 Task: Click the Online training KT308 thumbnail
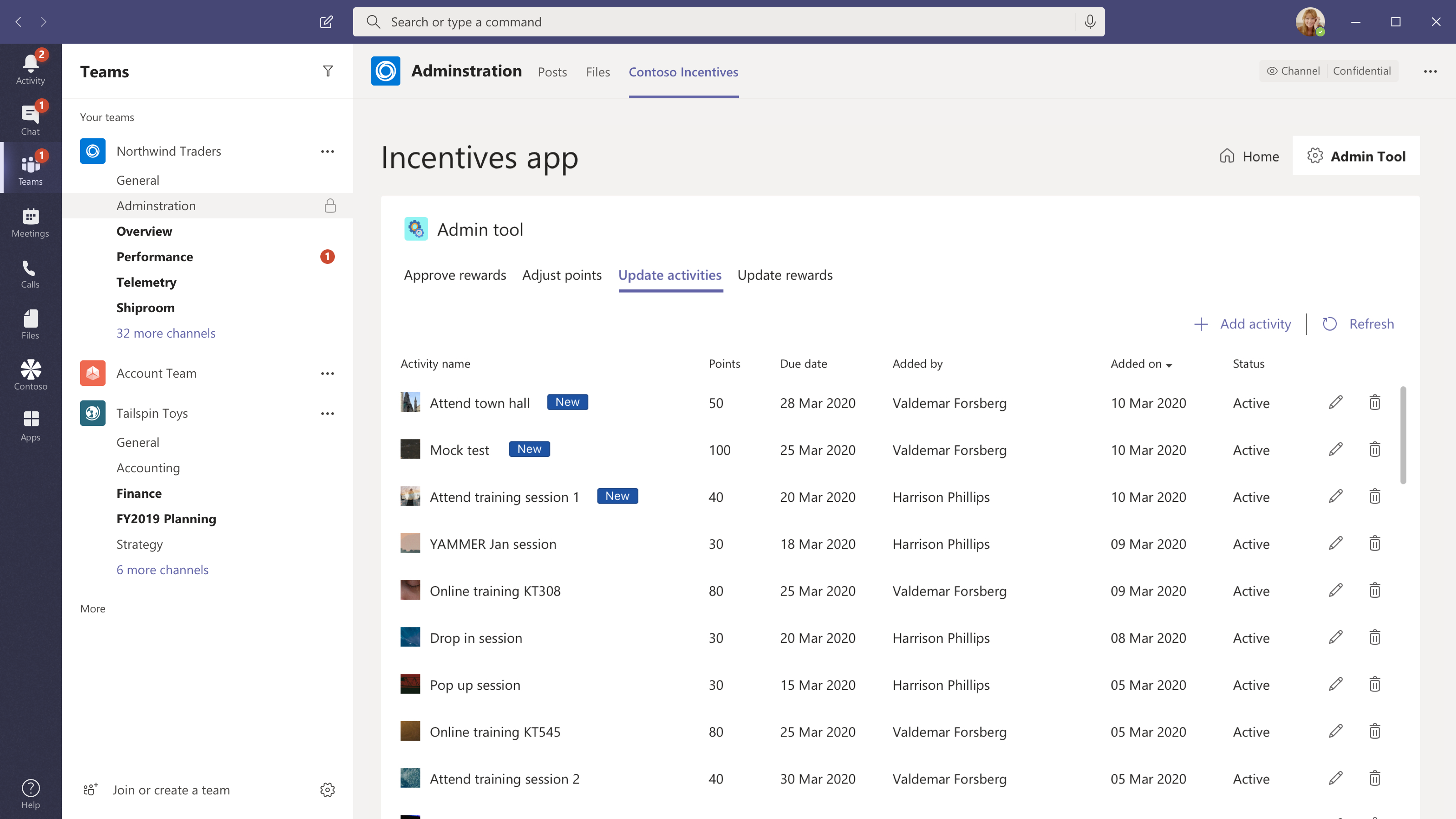point(410,590)
